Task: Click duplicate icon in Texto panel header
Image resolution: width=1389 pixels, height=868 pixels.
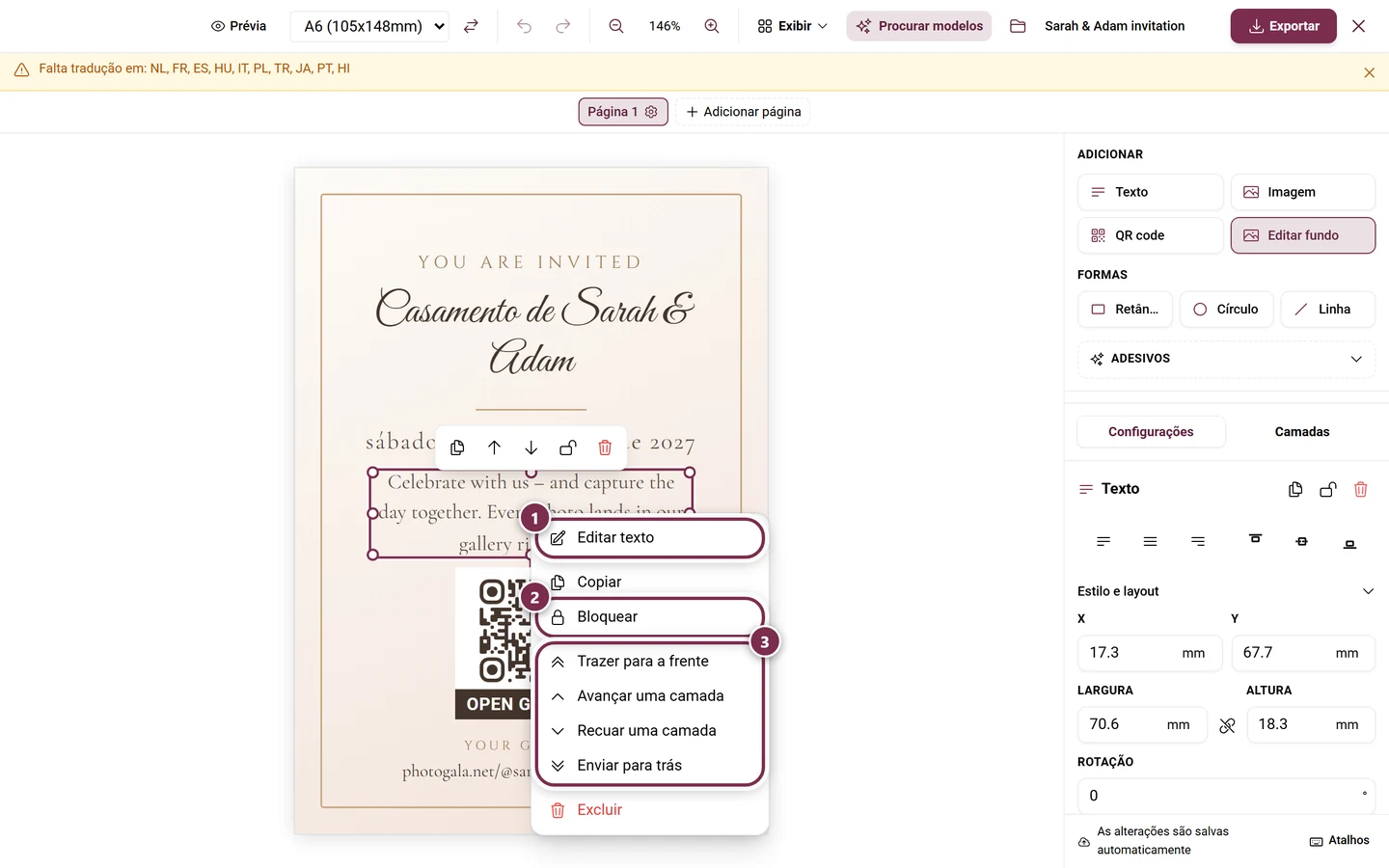Action: point(1295,489)
